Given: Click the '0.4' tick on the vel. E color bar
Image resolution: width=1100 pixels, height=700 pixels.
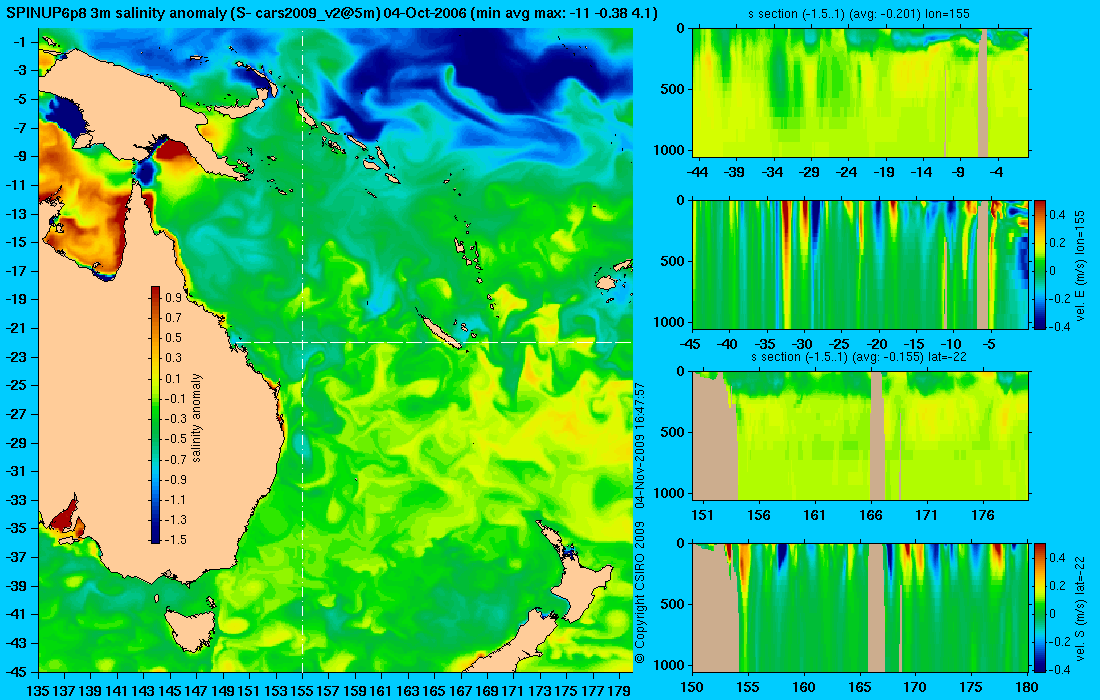Looking at the screenshot, I should click(x=1057, y=214).
